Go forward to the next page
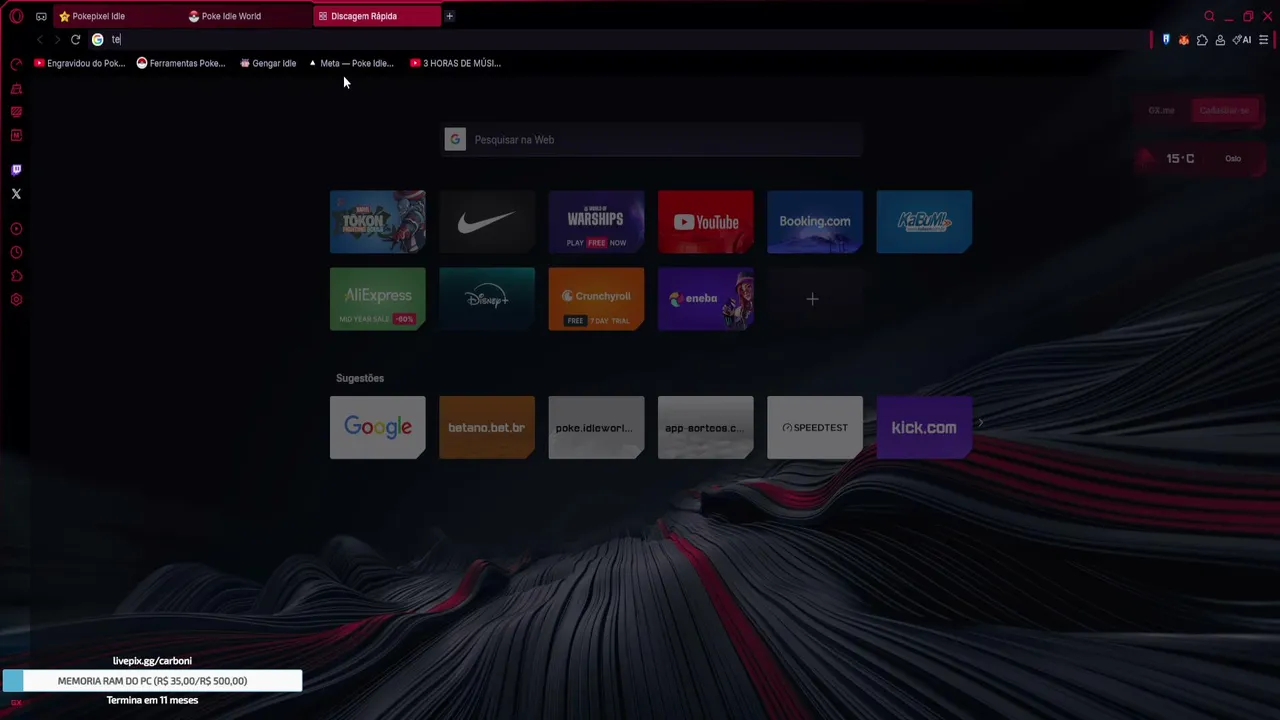Viewport: 1280px width, 720px height. 57,40
